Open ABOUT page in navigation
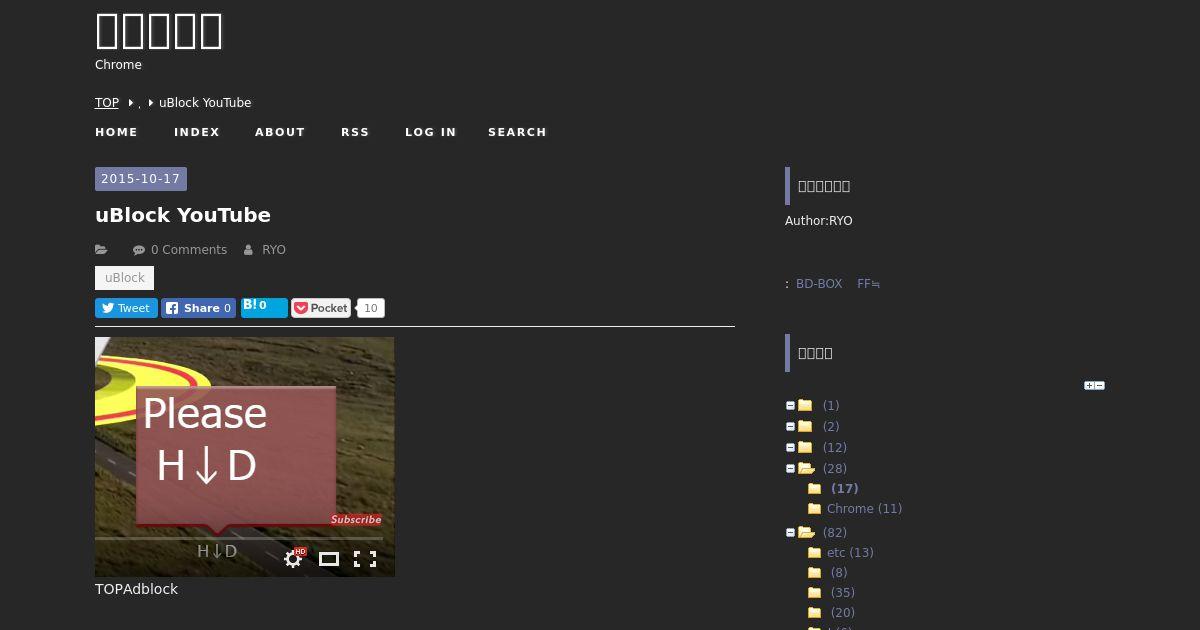The image size is (1200, 630). (280, 132)
